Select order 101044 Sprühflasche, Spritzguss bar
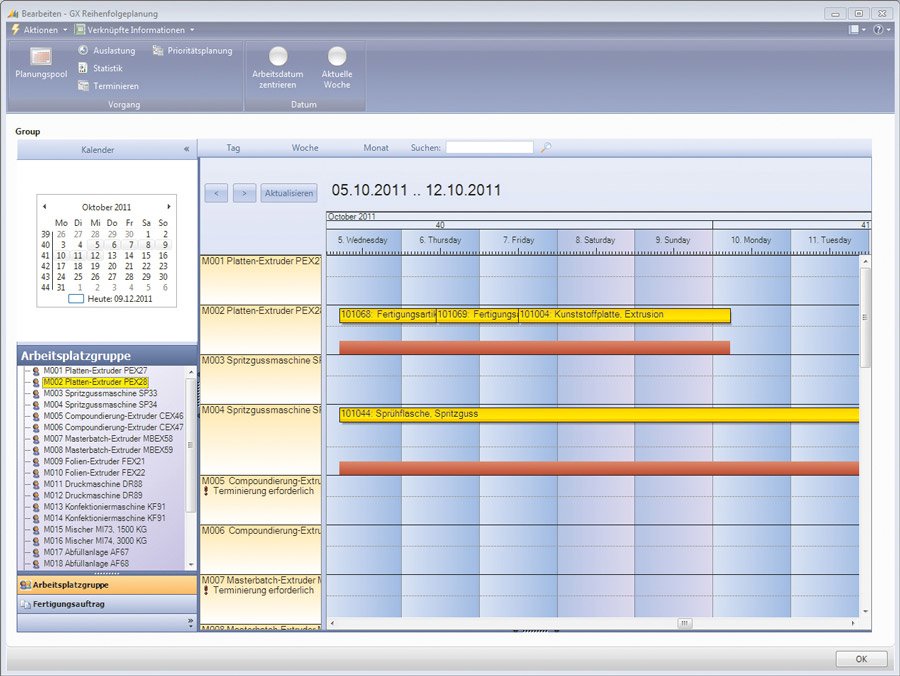 [x=599, y=414]
